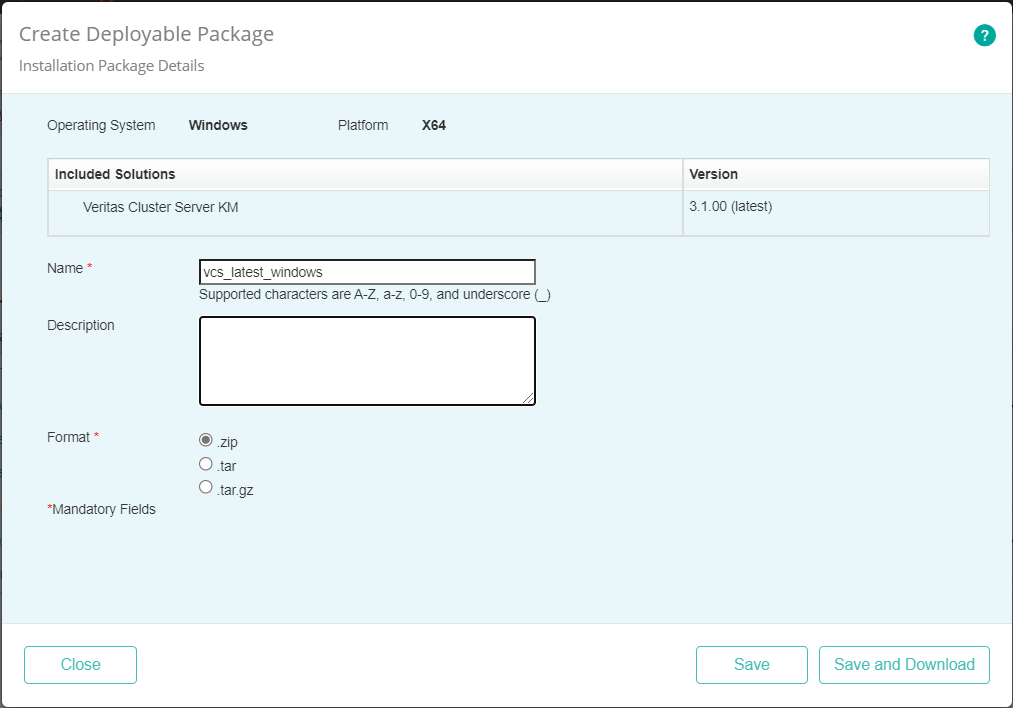Open the help dialog via question mark icon
Image resolution: width=1013 pixels, height=708 pixels.
[984, 35]
